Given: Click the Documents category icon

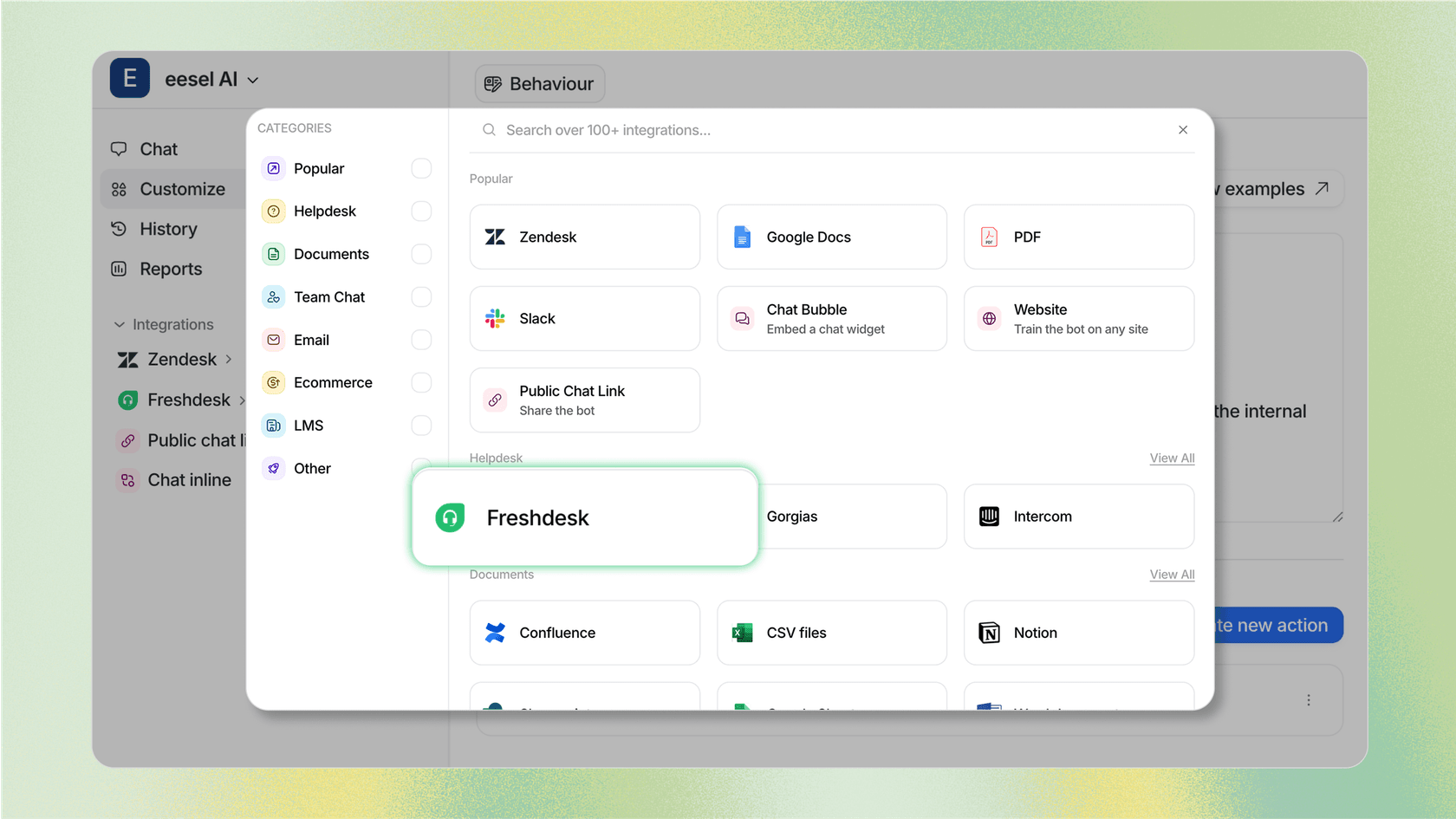Looking at the screenshot, I should click(x=274, y=254).
